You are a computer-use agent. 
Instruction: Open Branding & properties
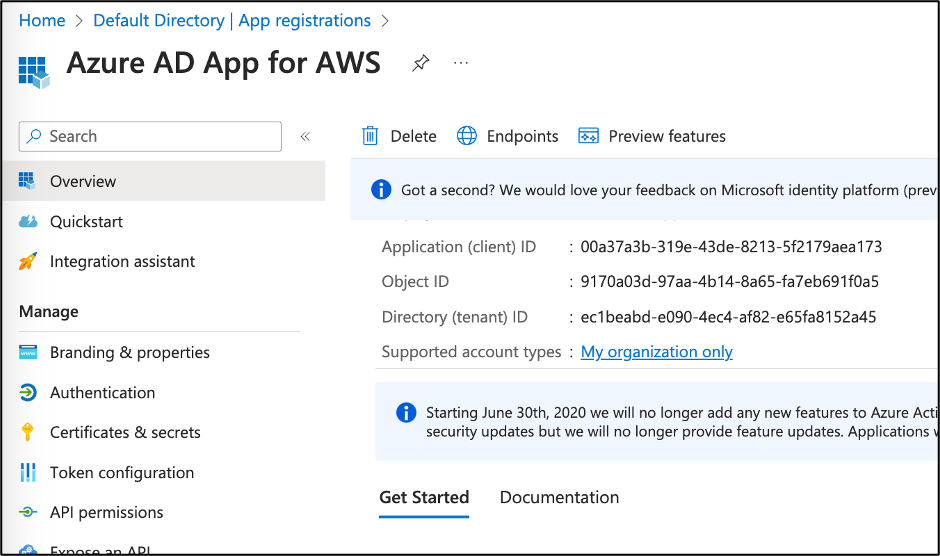click(130, 353)
